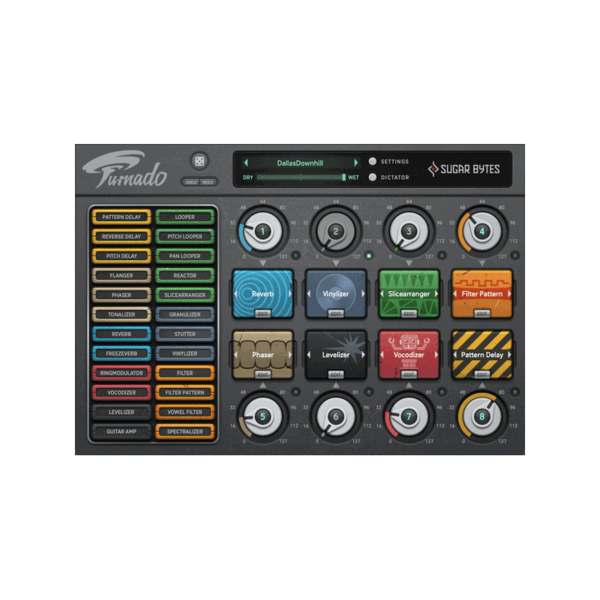
Task: Click knob 1 controlling Reverb
Action: (x=263, y=231)
